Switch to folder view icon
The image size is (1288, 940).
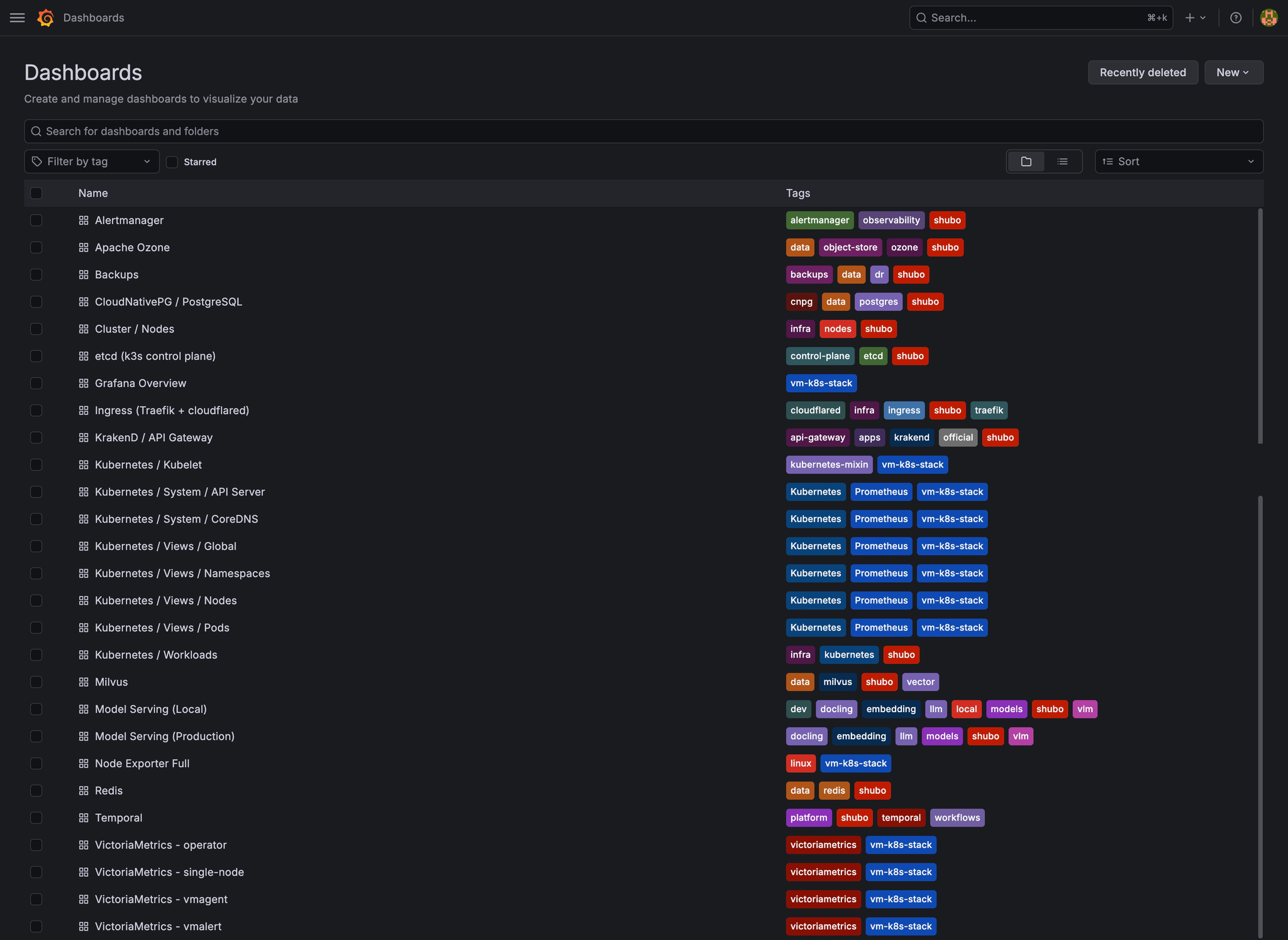click(1026, 162)
